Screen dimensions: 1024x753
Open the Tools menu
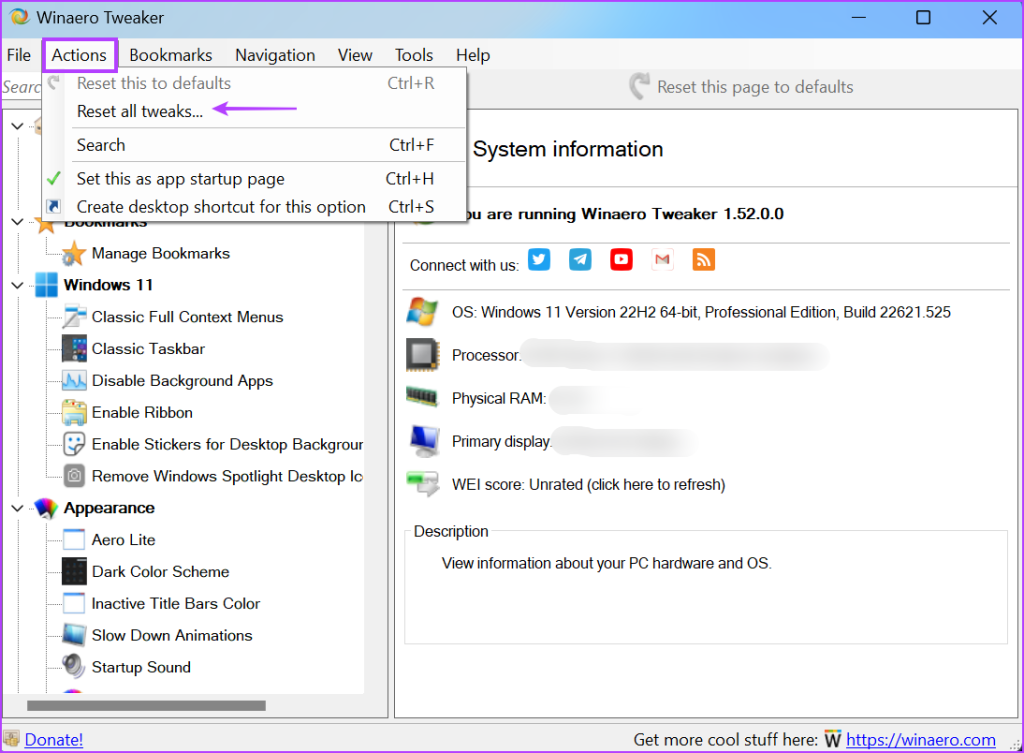tap(413, 55)
